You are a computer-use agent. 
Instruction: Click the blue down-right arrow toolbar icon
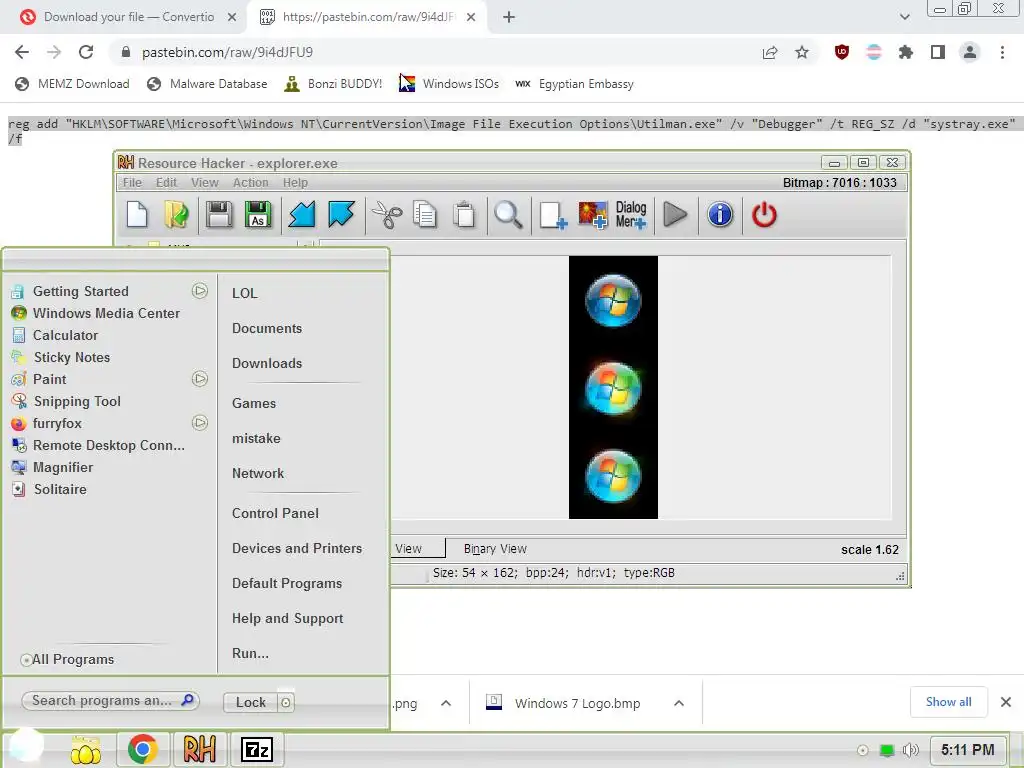342,215
